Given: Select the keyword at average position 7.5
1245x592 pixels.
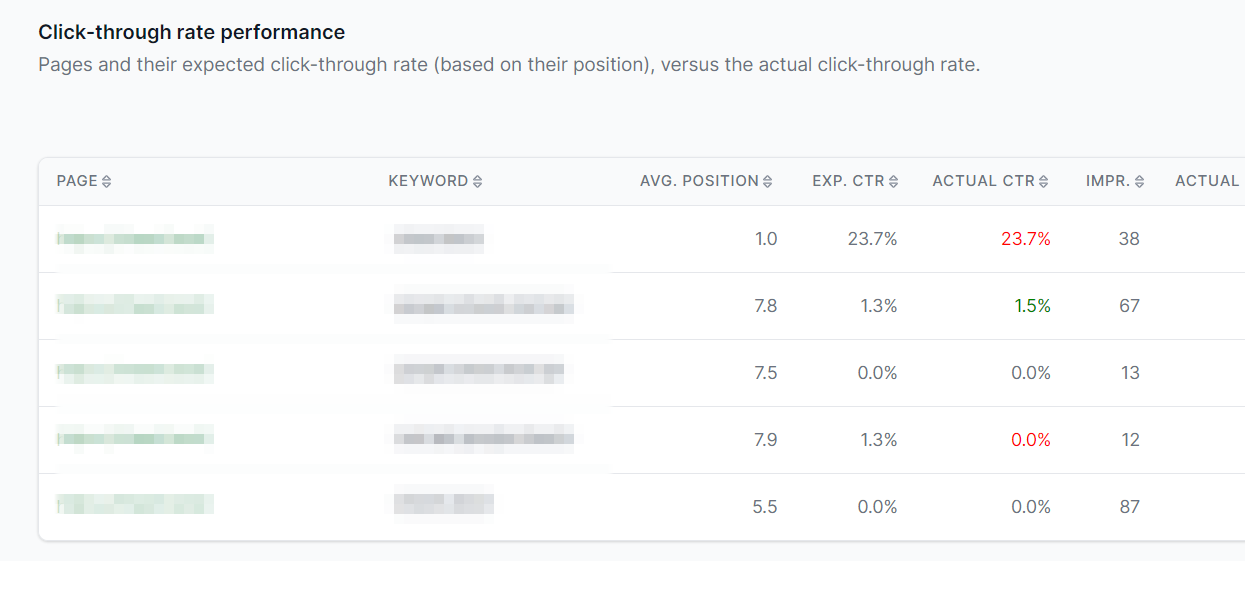Looking at the screenshot, I should [478, 373].
